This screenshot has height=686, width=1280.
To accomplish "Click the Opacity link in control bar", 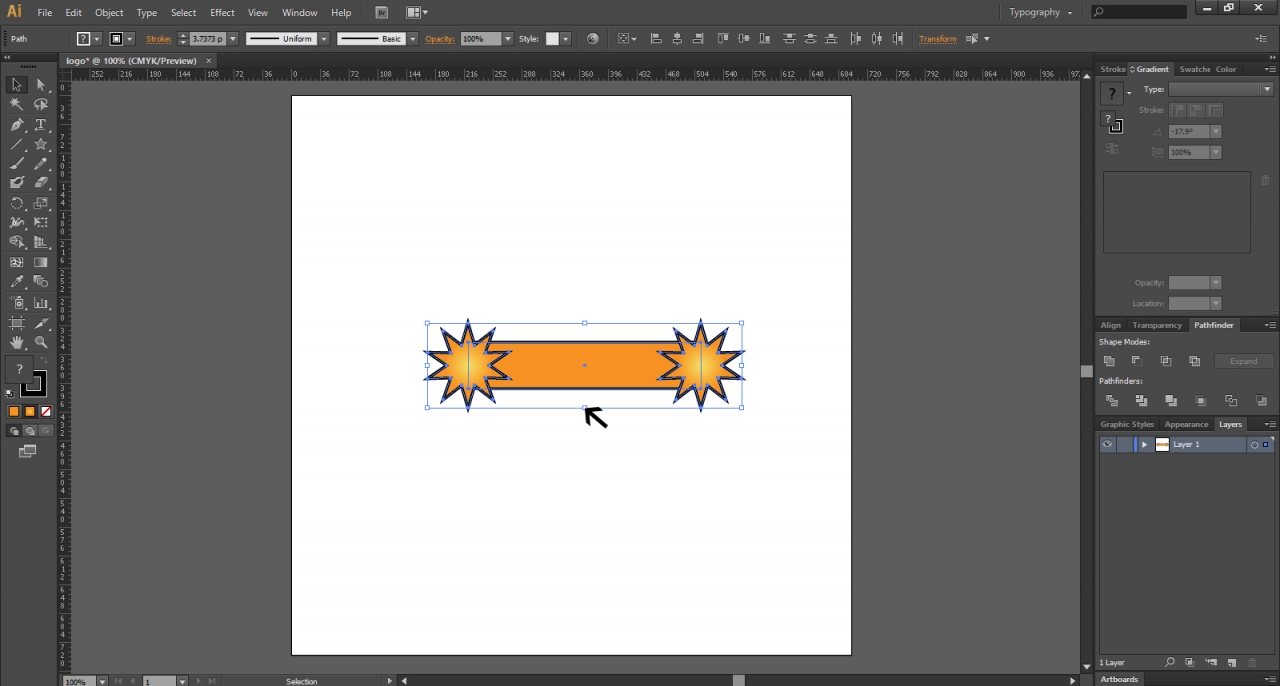I will tap(440, 39).
